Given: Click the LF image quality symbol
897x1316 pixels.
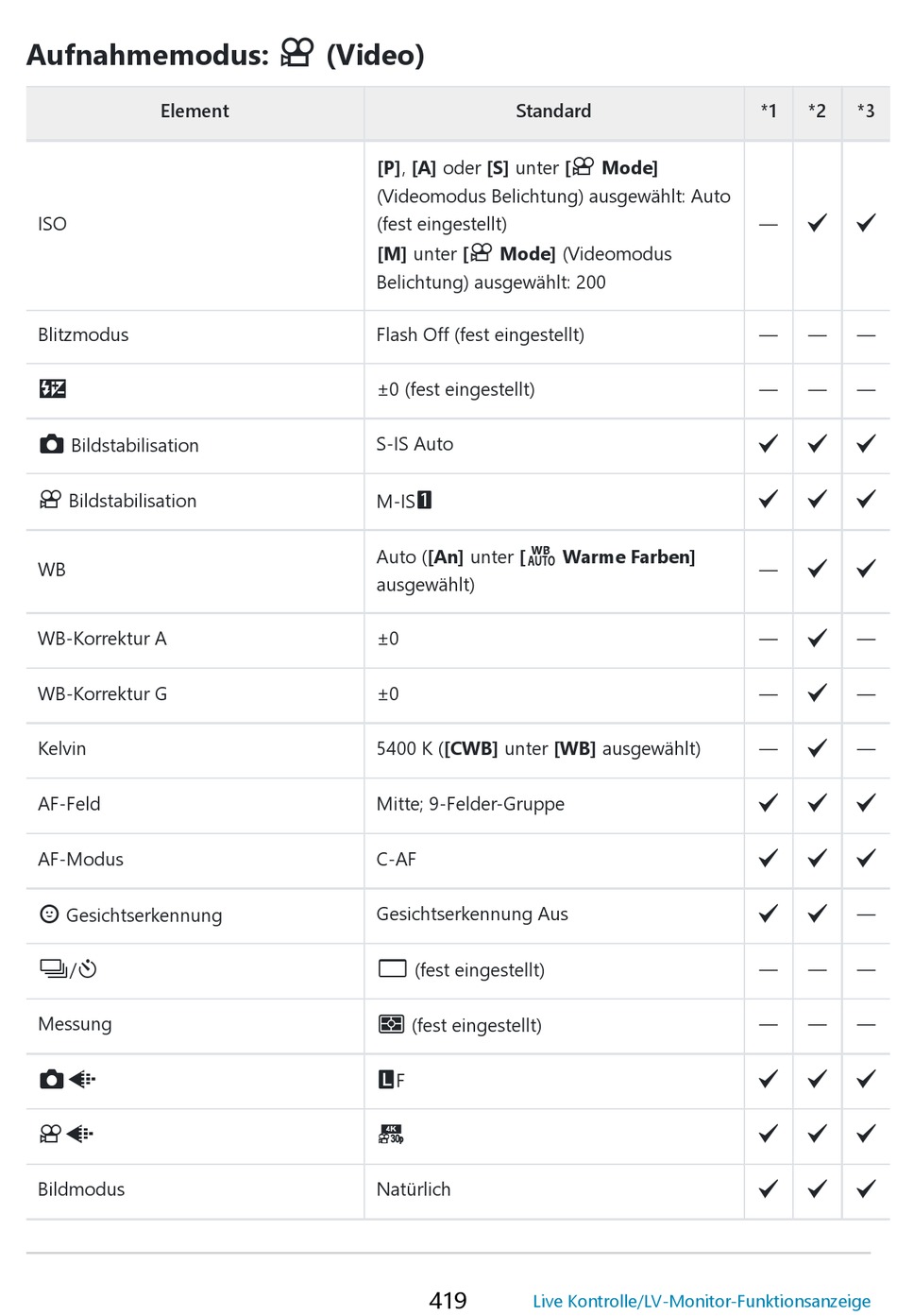Looking at the screenshot, I should click(x=391, y=1079).
